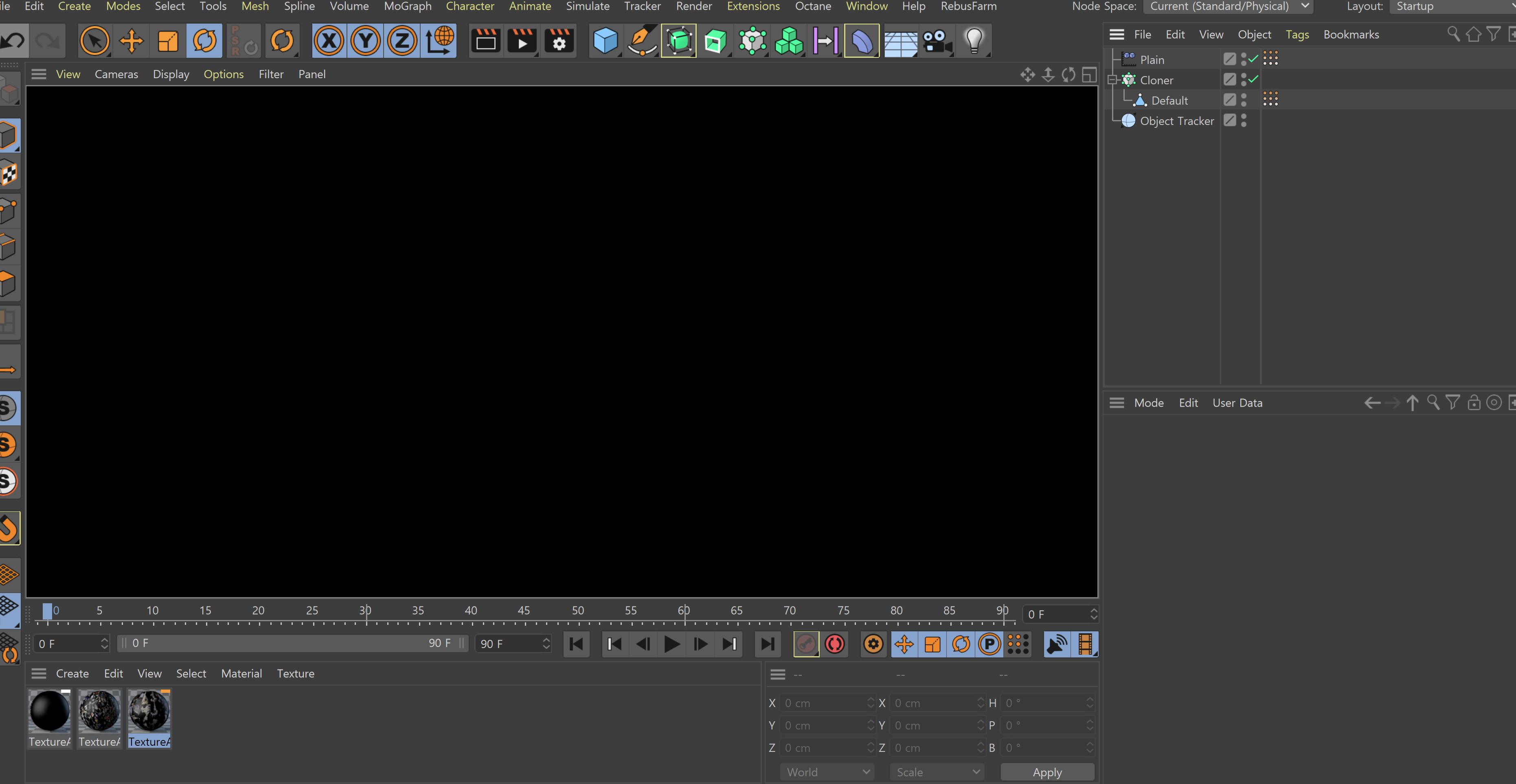
Task: Click Record Active Objects keyframe button
Action: click(x=806, y=644)
